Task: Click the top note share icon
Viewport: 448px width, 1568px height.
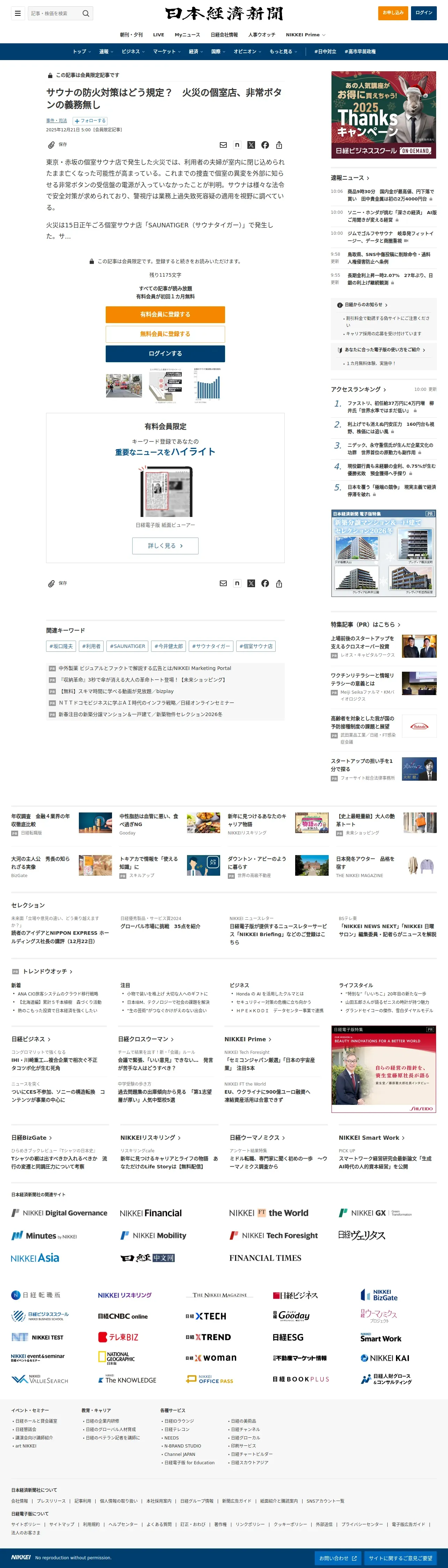Action: point(237,145)
